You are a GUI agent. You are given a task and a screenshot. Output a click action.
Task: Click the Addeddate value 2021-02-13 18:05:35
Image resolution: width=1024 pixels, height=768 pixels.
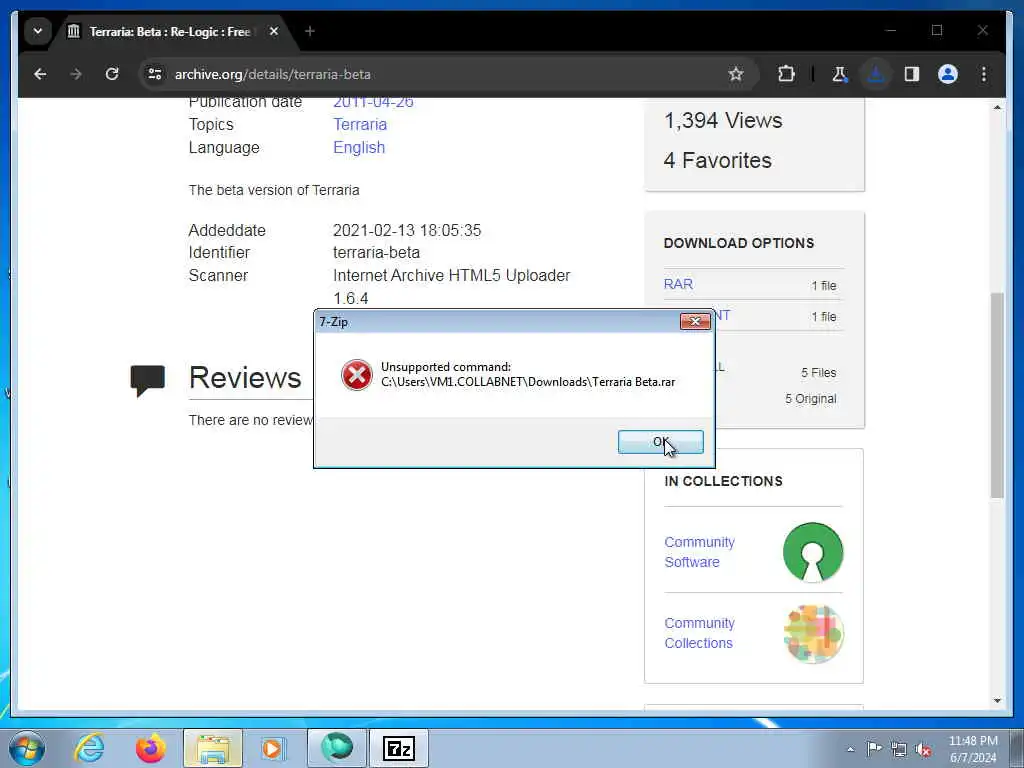coord(407,230)
